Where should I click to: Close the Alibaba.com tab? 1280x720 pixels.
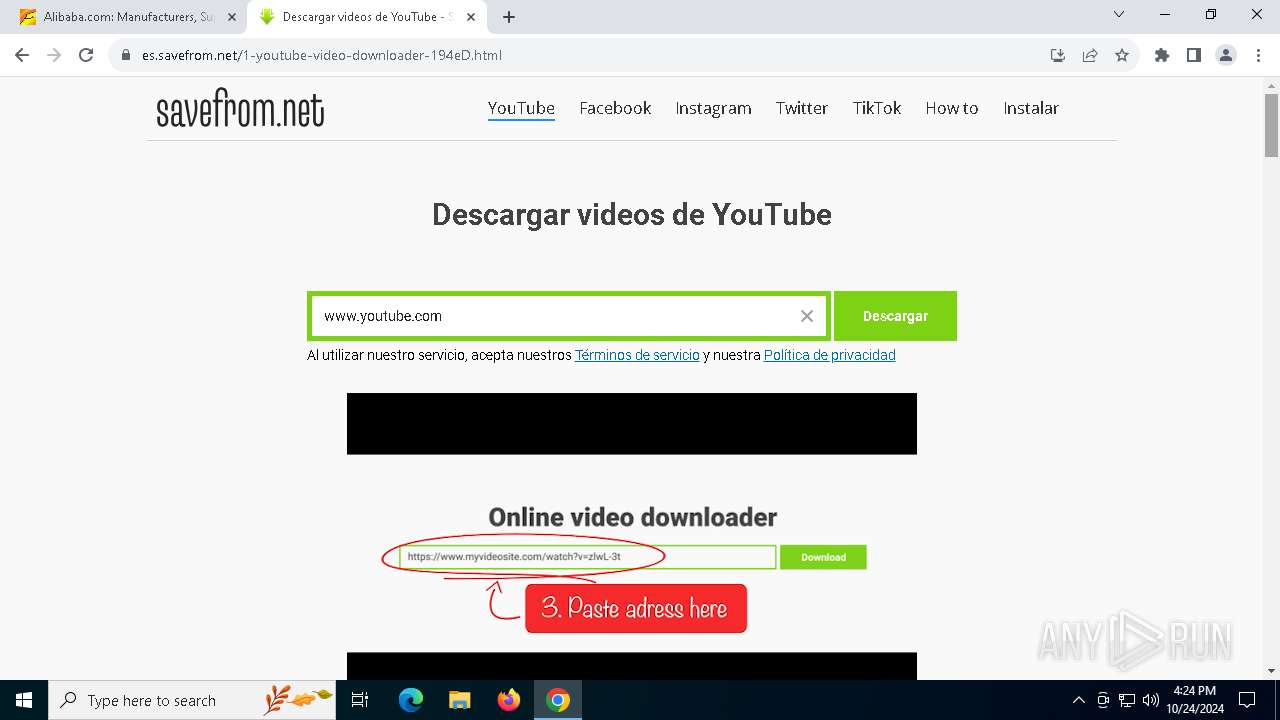(231, 17)
